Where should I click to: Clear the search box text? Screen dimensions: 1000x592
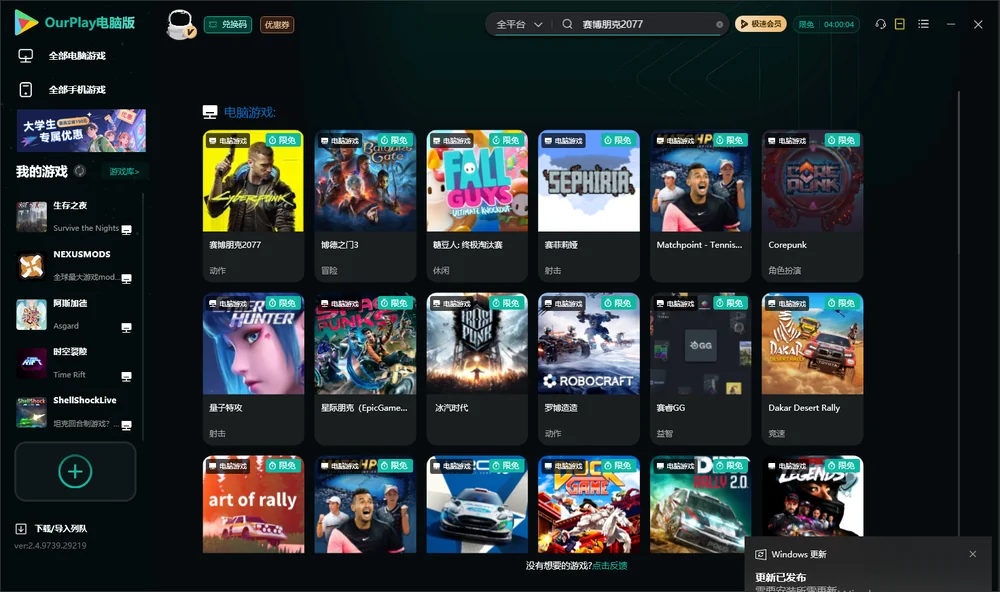point(719,24)
